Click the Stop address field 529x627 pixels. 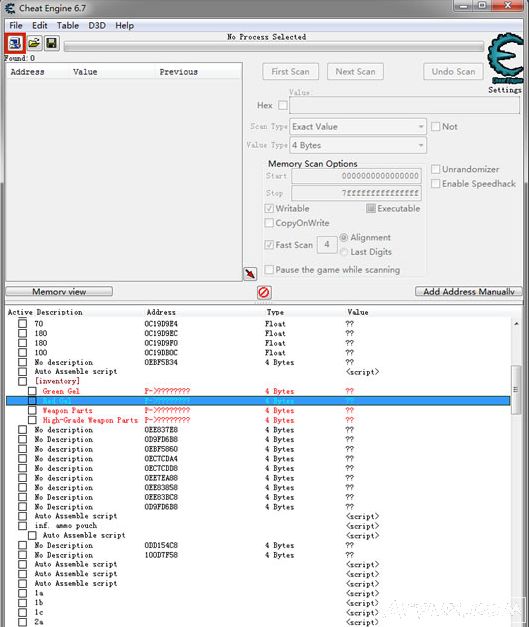click(356, 193)
